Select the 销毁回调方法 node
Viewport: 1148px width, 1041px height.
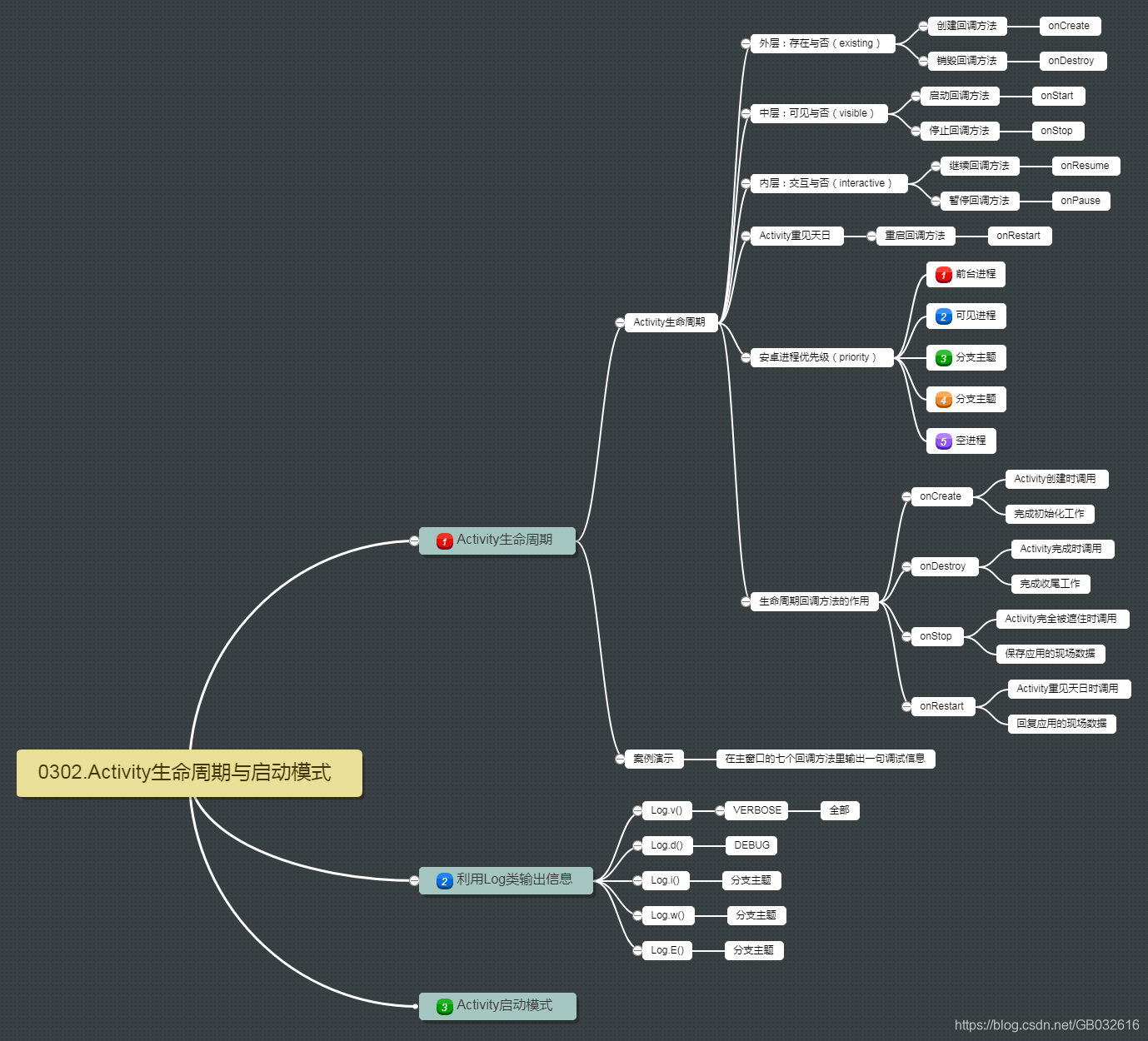coord(967,61)
